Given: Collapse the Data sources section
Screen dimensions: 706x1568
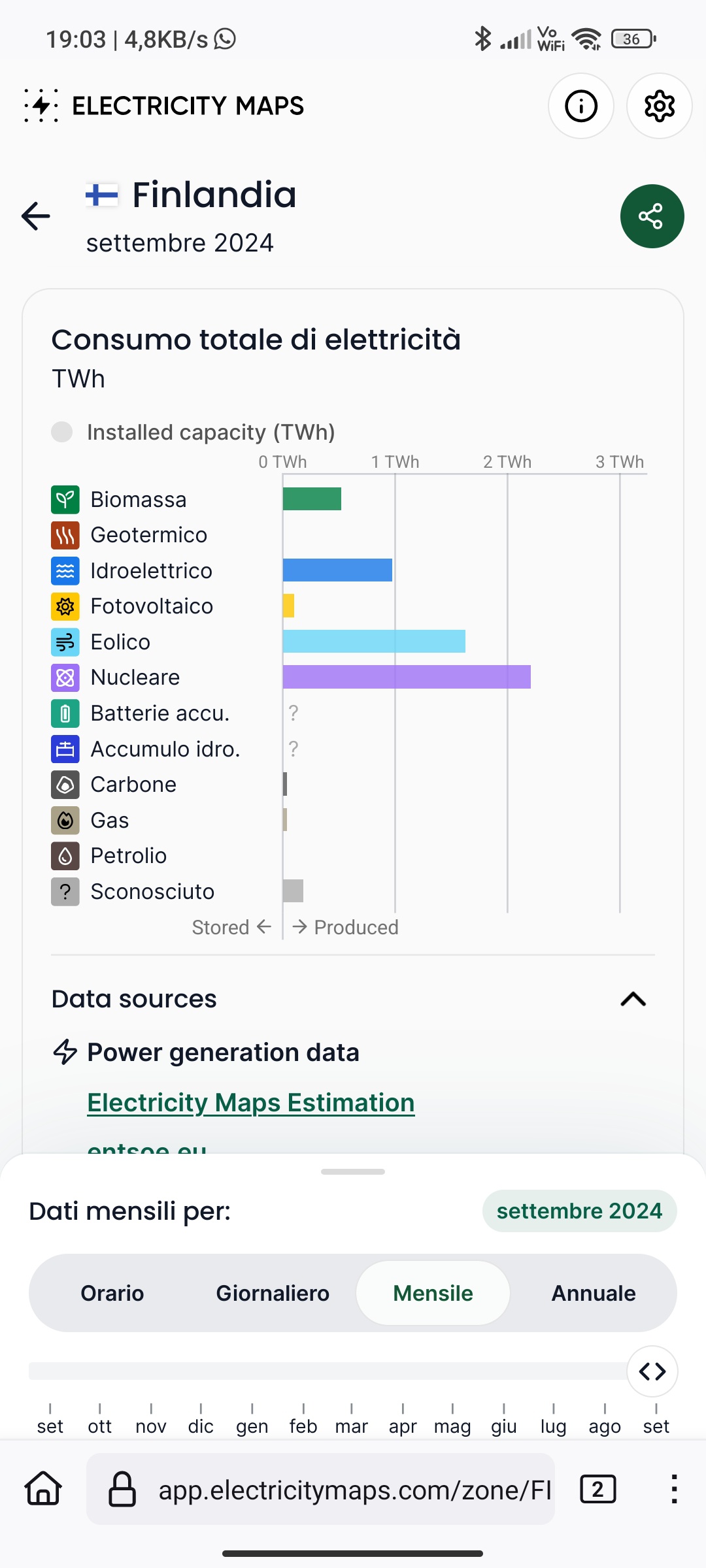Looking at the screenshot, I should point(633,999).
